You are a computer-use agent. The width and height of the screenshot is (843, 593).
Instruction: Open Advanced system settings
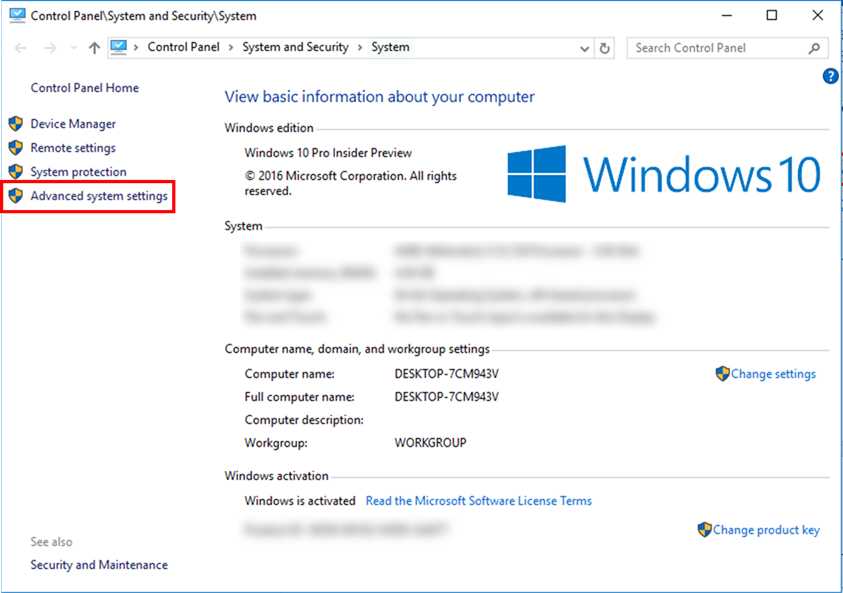click(x=99, y=196)
